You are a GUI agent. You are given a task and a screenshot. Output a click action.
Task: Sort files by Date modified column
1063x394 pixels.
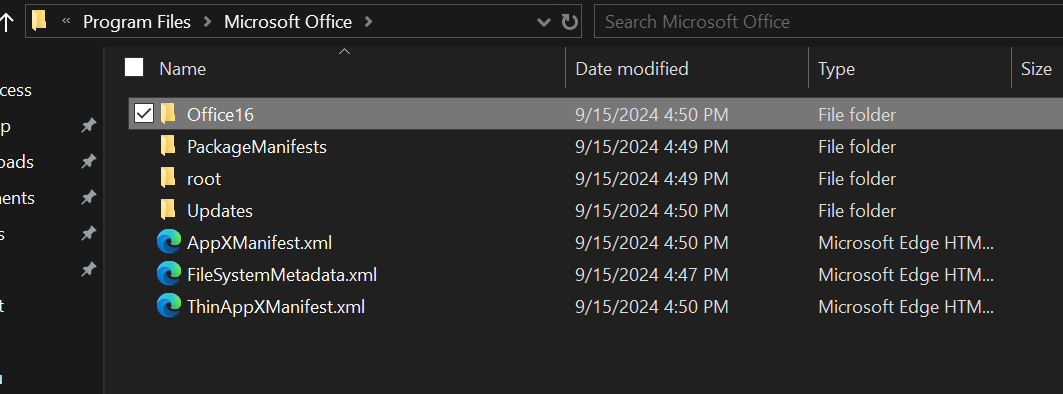632,68
